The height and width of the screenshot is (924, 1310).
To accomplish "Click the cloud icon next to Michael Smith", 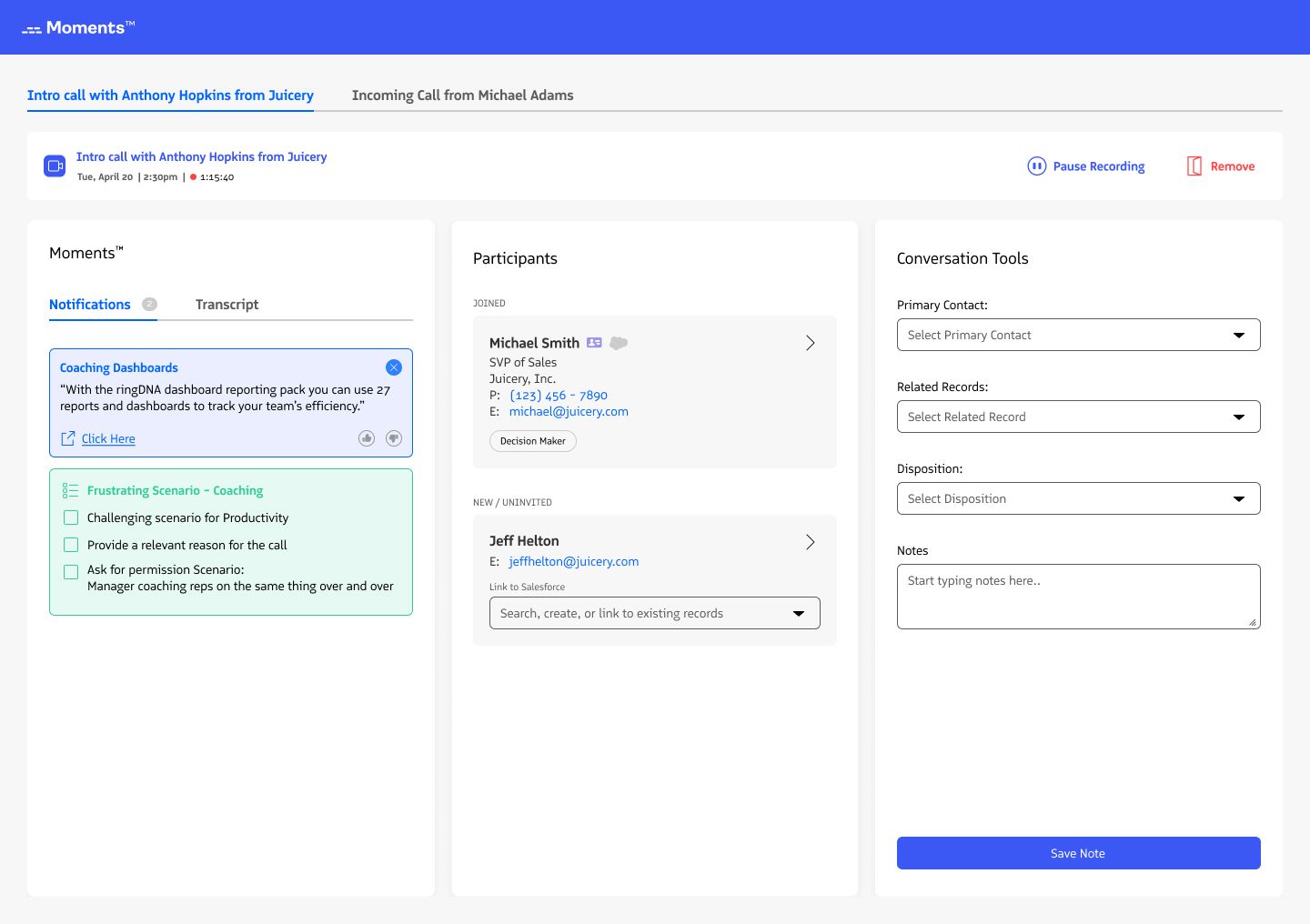I will pos(618,343).
